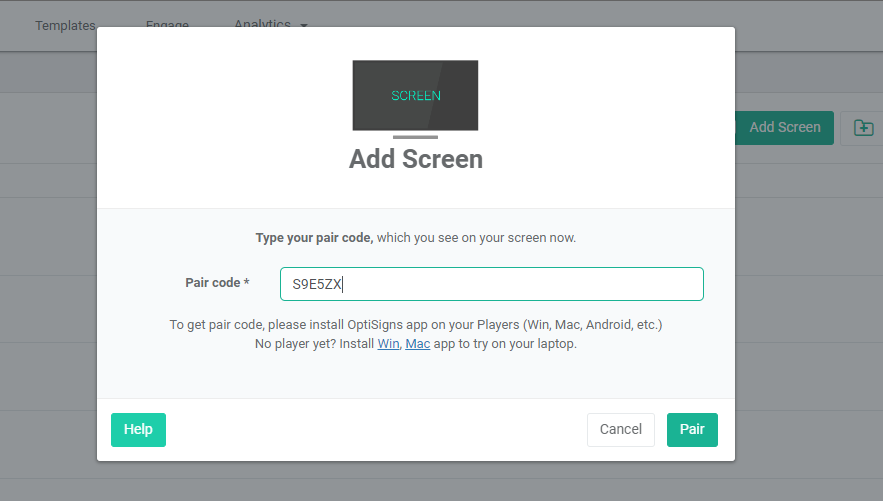Open Help from the dialog footer

[x=138, y=429]
